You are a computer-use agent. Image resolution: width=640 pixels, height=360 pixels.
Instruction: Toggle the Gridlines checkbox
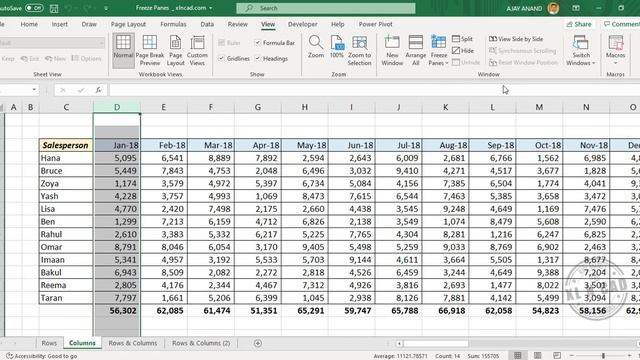(x=221, y=58)
